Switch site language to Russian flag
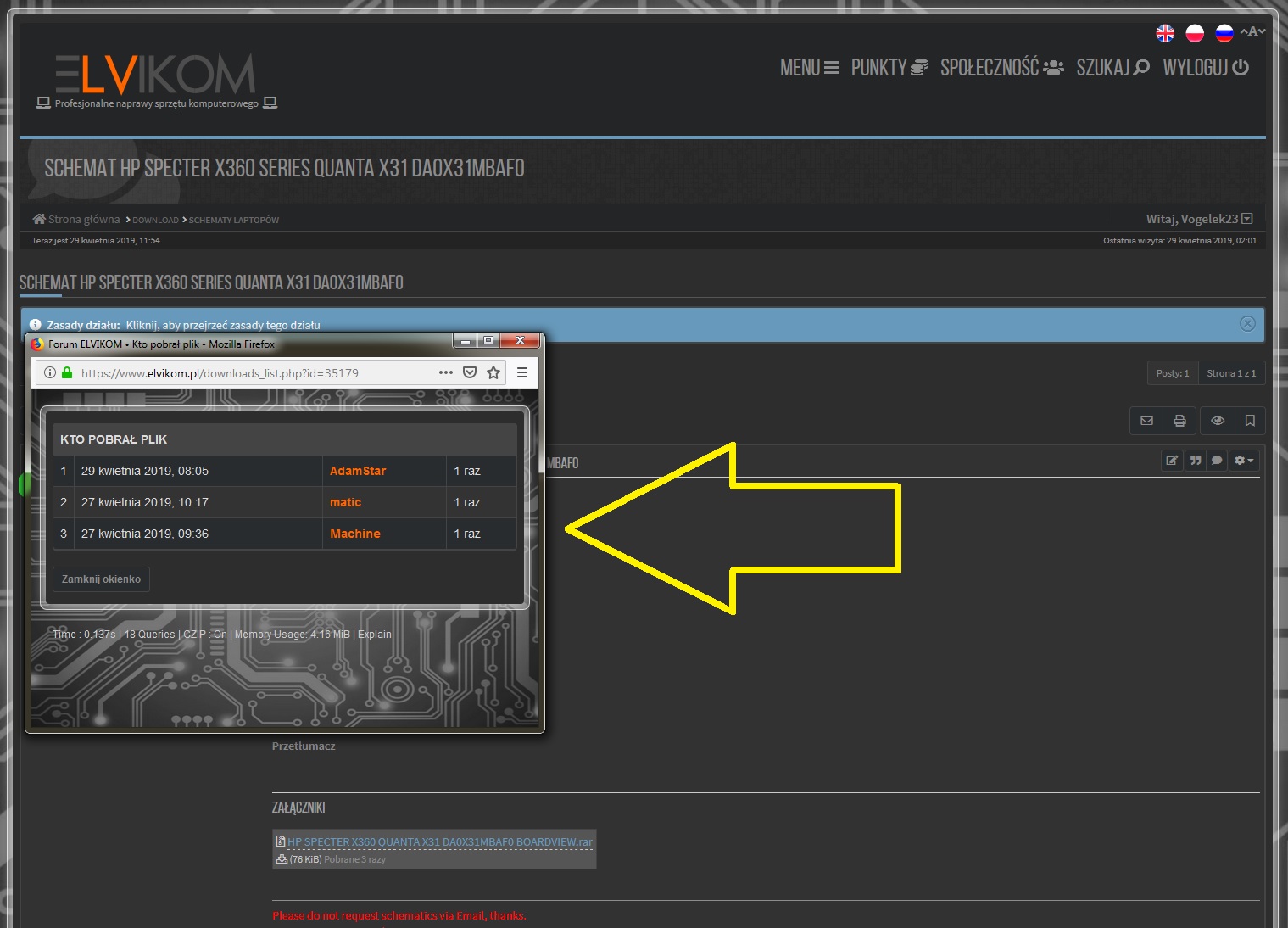 [x=1224, y=33]
